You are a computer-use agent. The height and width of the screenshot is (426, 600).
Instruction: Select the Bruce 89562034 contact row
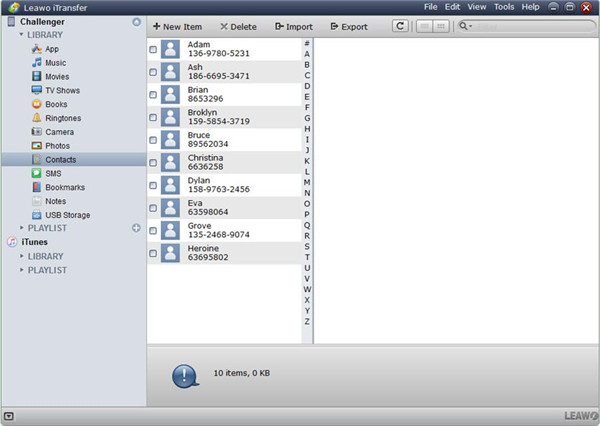click(x=225, y=140)
